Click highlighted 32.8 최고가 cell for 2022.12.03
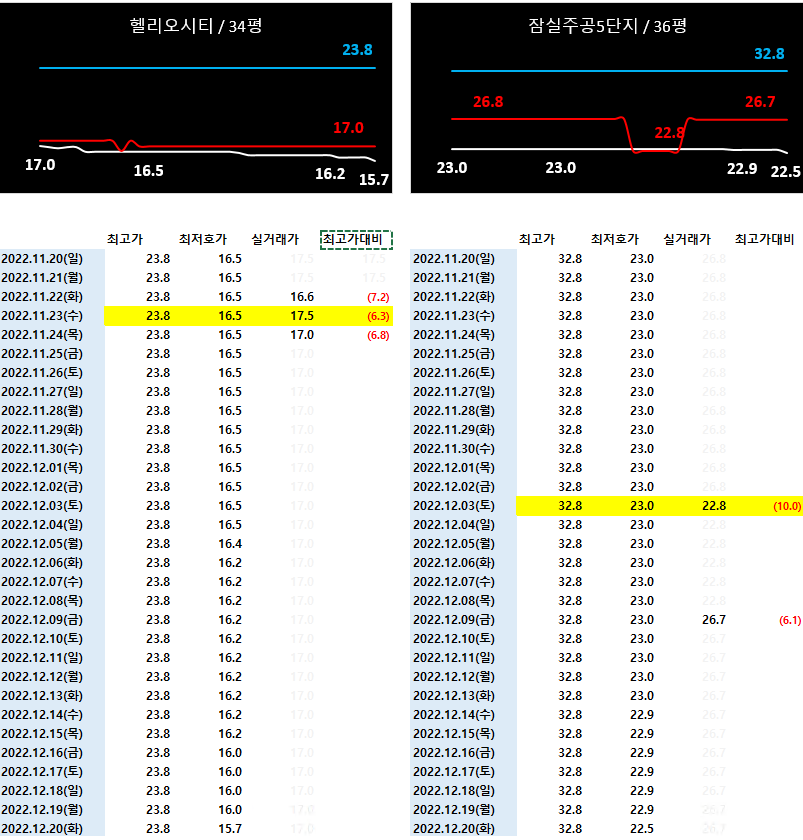The width and height of the screenshot is (803, 840). pos(570,506)
